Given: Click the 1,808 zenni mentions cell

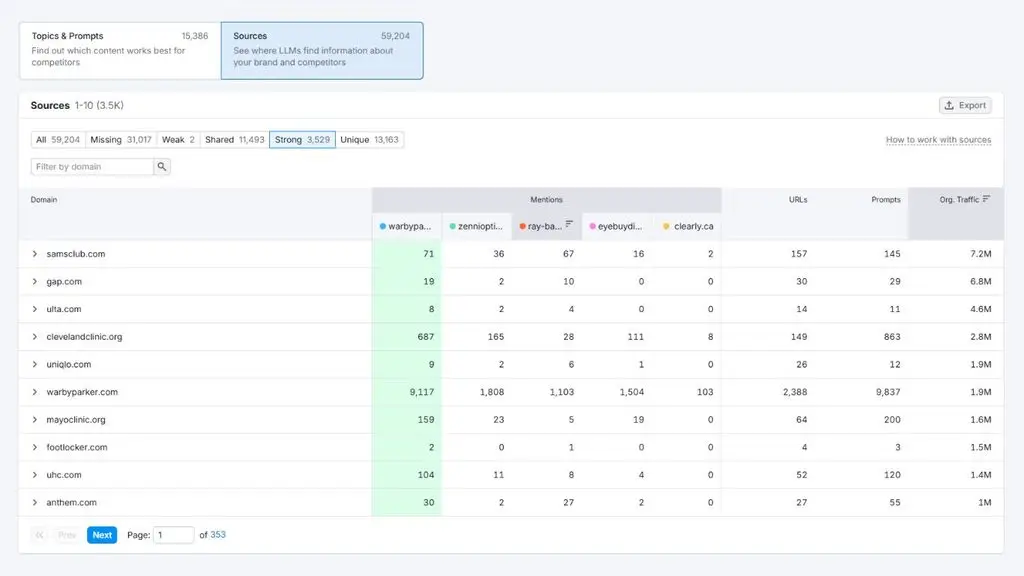Looking at the screenshot, I should pos(492,392).
